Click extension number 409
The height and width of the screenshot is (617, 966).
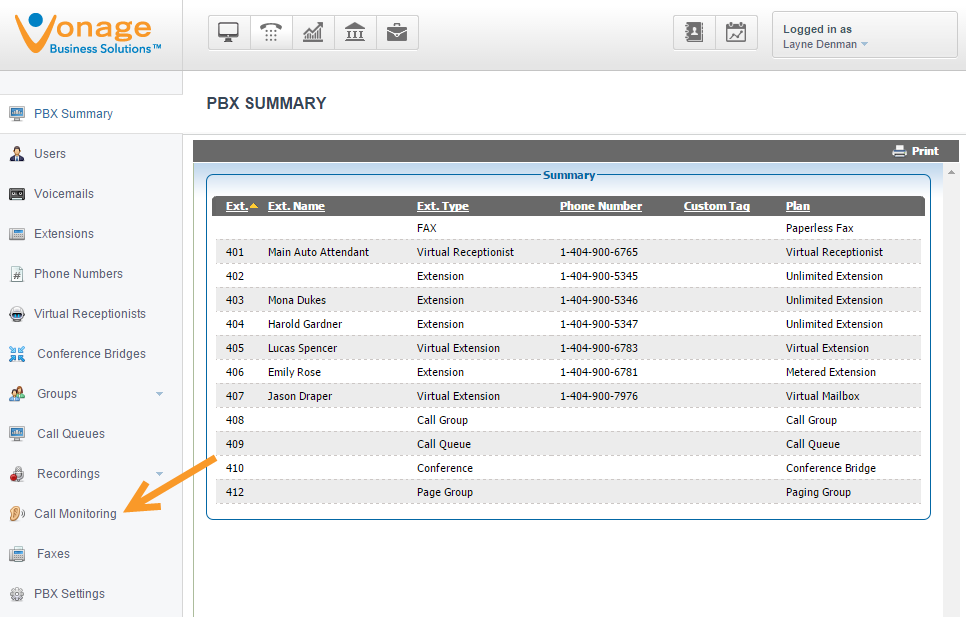click(235, 444)
